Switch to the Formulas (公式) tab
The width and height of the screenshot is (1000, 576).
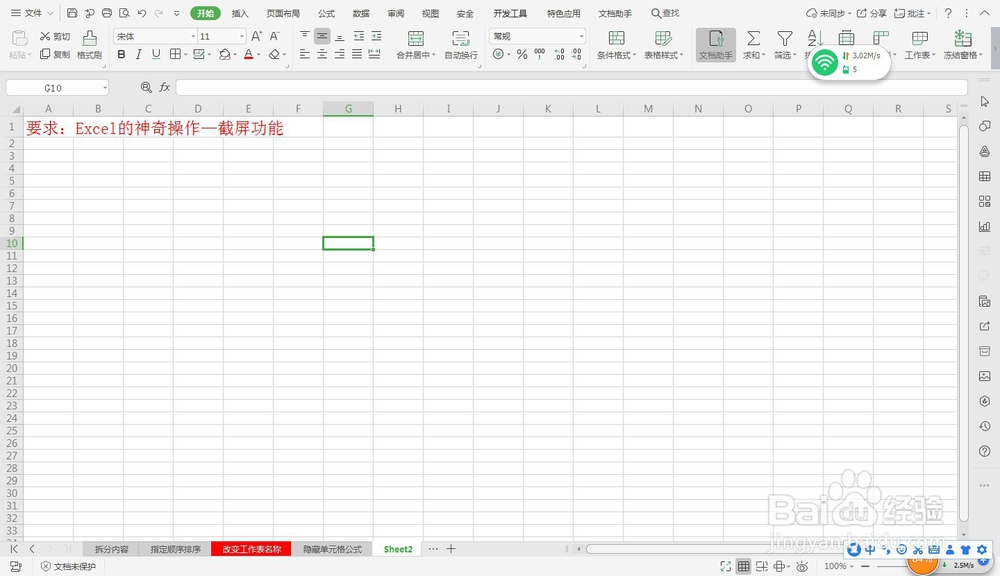tap(327, 13)
